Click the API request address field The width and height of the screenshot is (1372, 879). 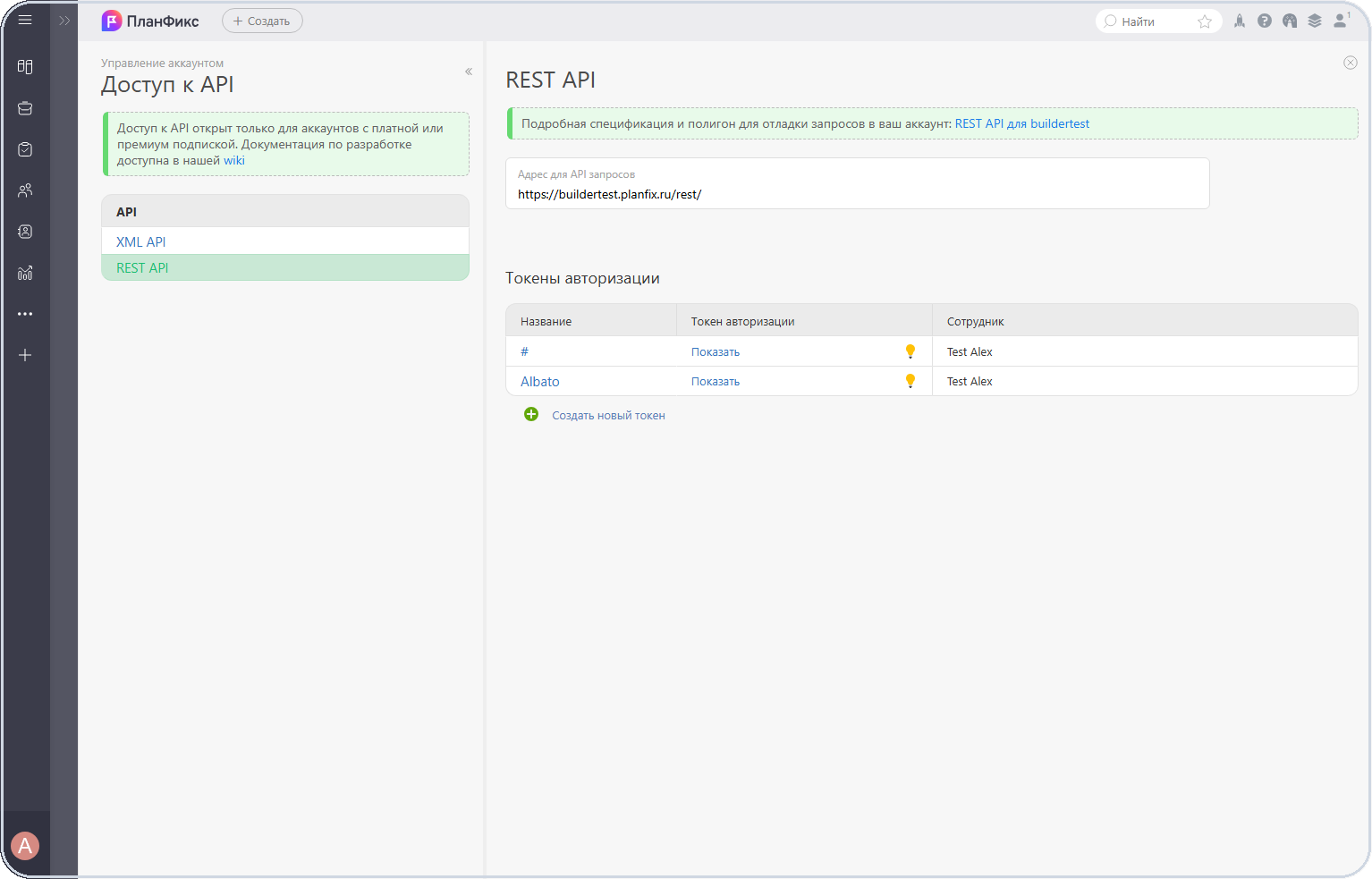coord(858,183)
